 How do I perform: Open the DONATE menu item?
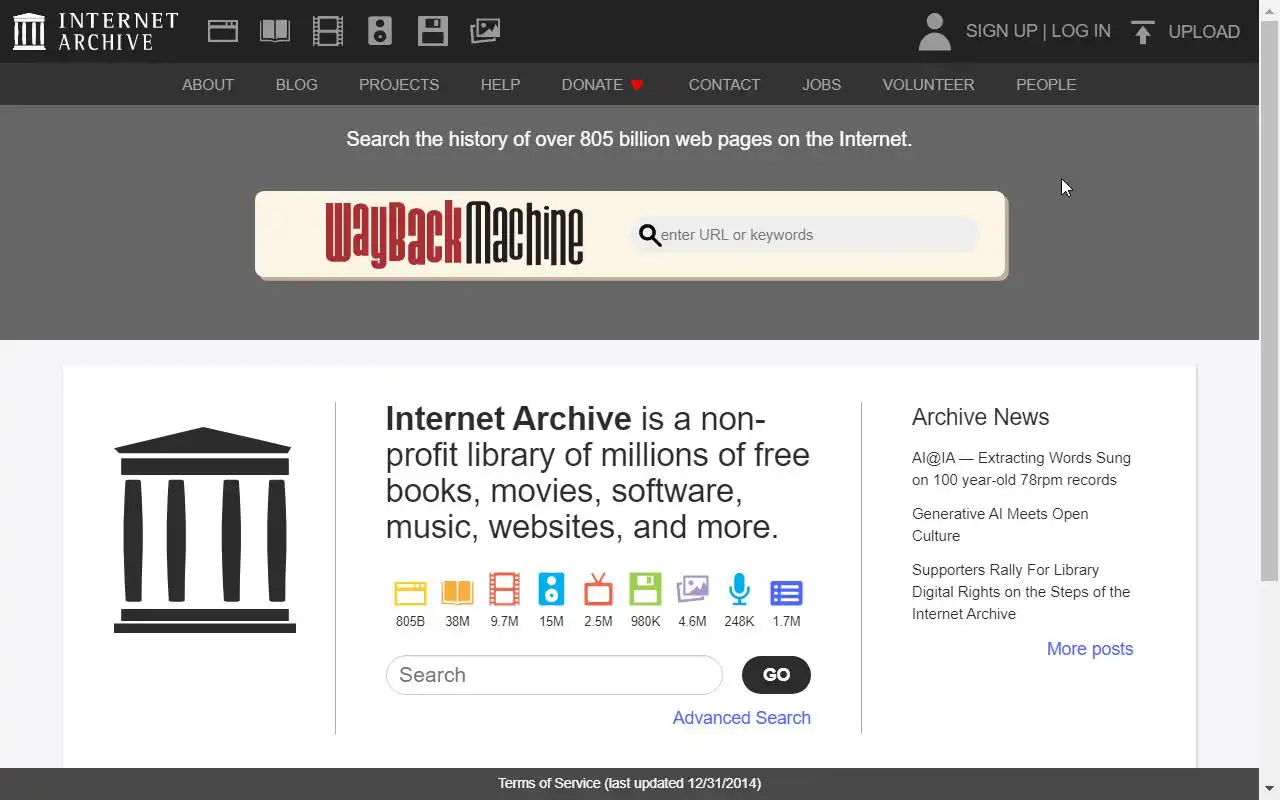coord(592,85)
